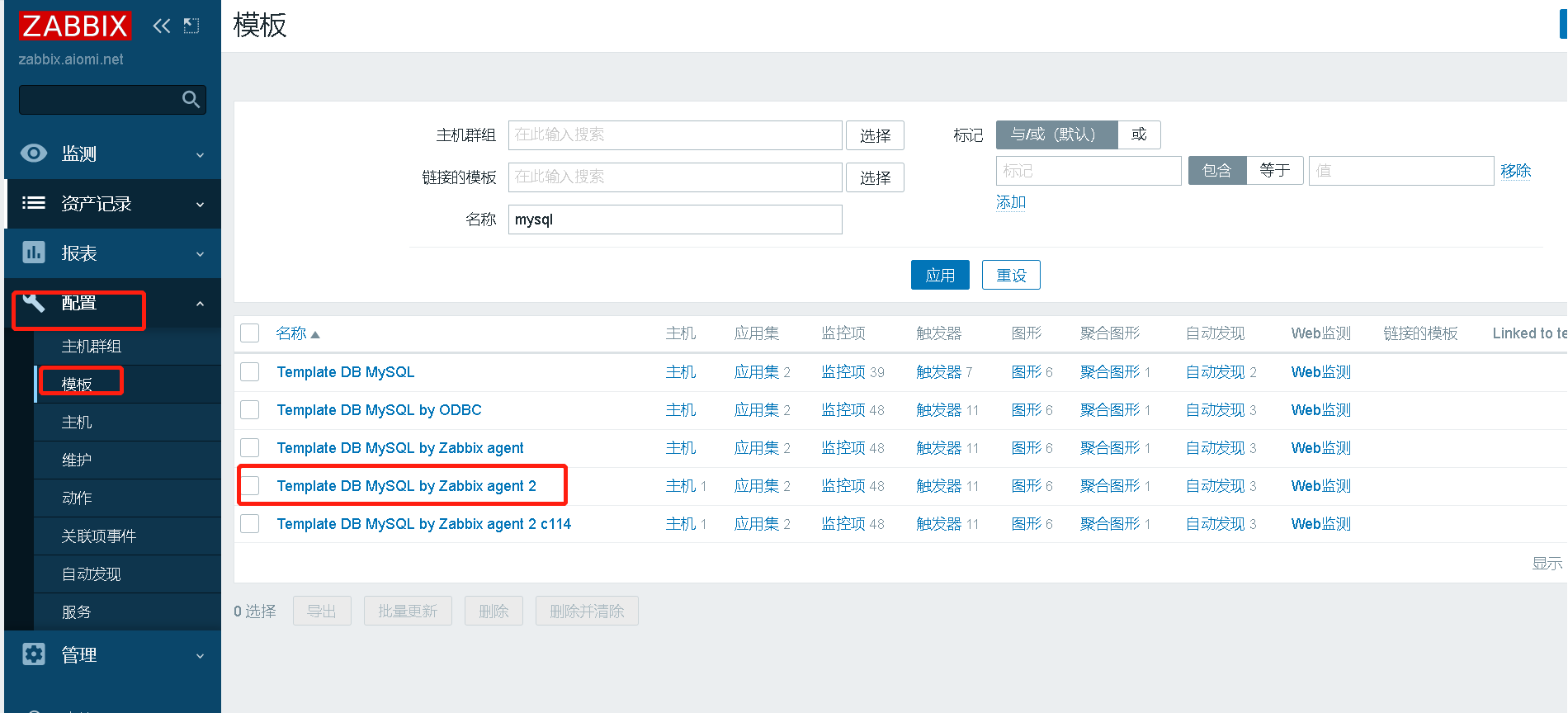Viewport: 1568px width, 713px height.
Task: Open Web监测 for MySQL by Zabbix agent 2
Action: click(1321, 486)
